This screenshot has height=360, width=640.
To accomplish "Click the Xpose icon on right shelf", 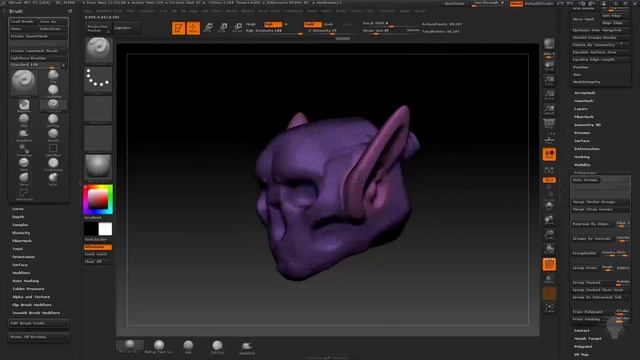I will (x=549, y=309).
